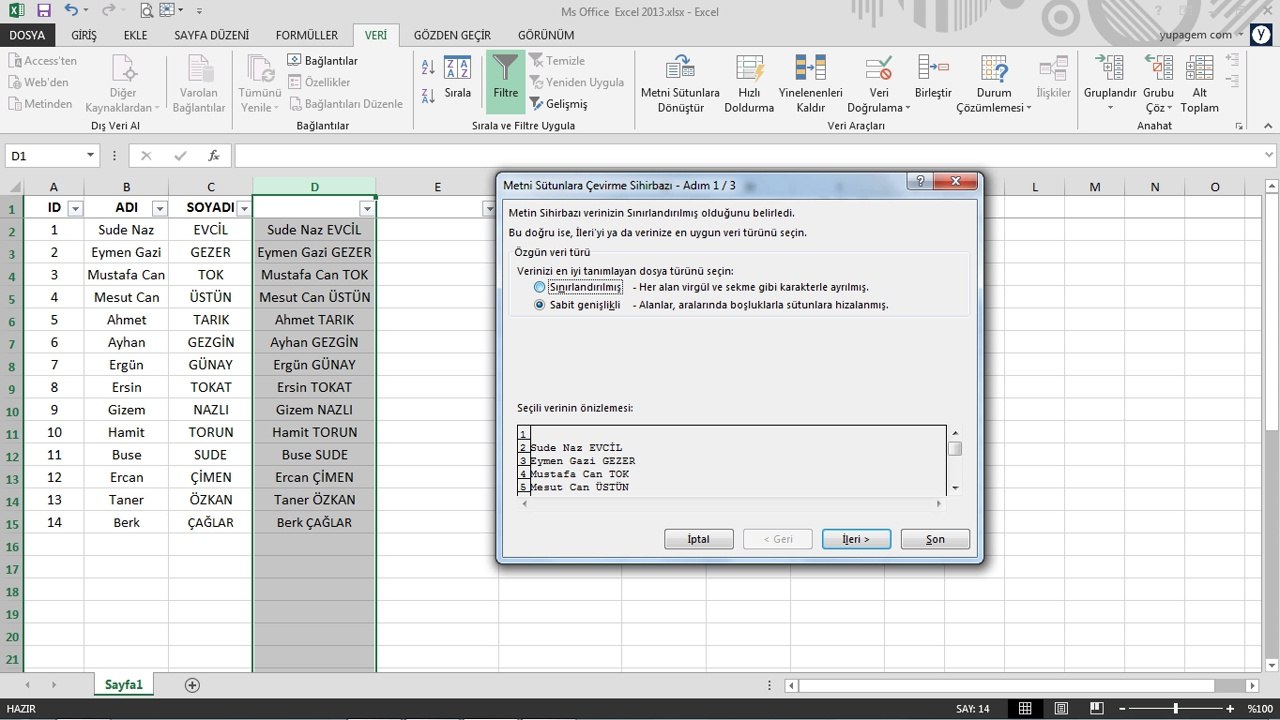Expand the formula bar
This screenshot has height=720, width=1280.
[1269, 156]
